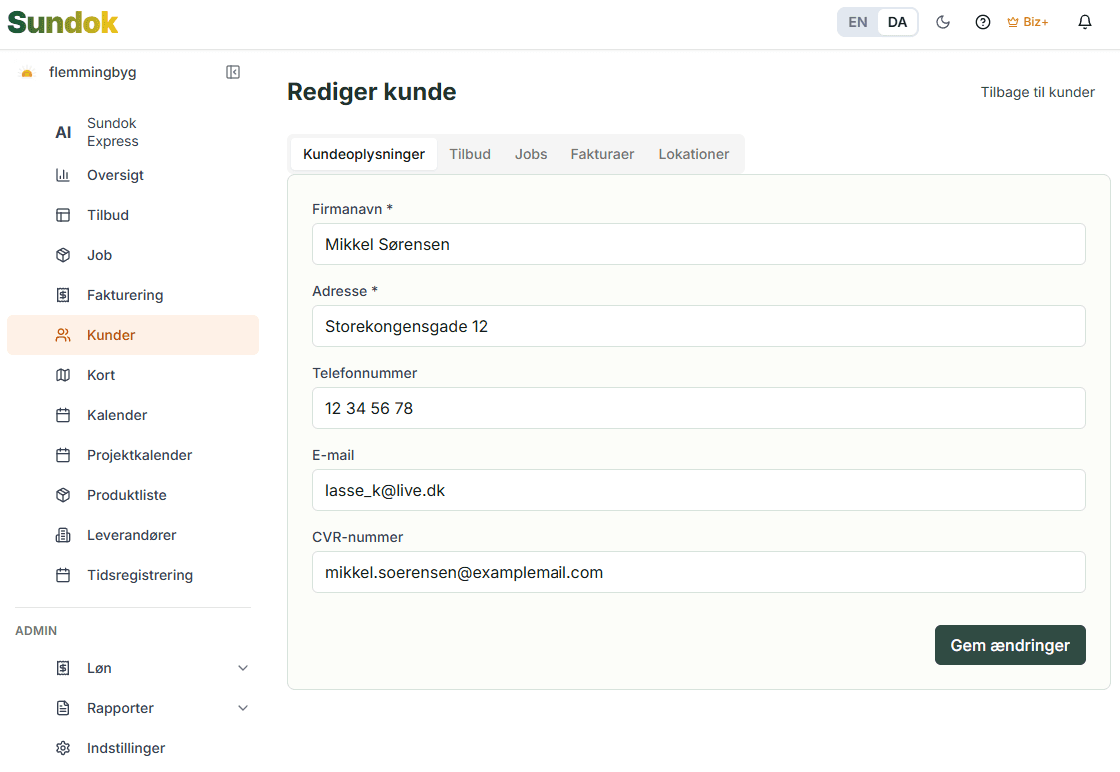This screenshot has width=1120, height=772.
Task: Click the Job box icon
Action: pos(63,255)
